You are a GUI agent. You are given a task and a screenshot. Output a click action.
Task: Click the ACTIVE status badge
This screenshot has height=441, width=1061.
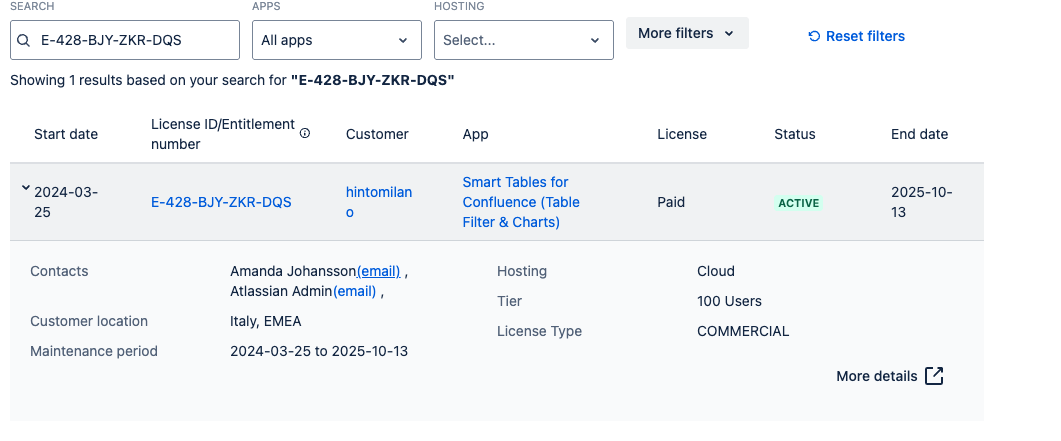coord(798,203)
